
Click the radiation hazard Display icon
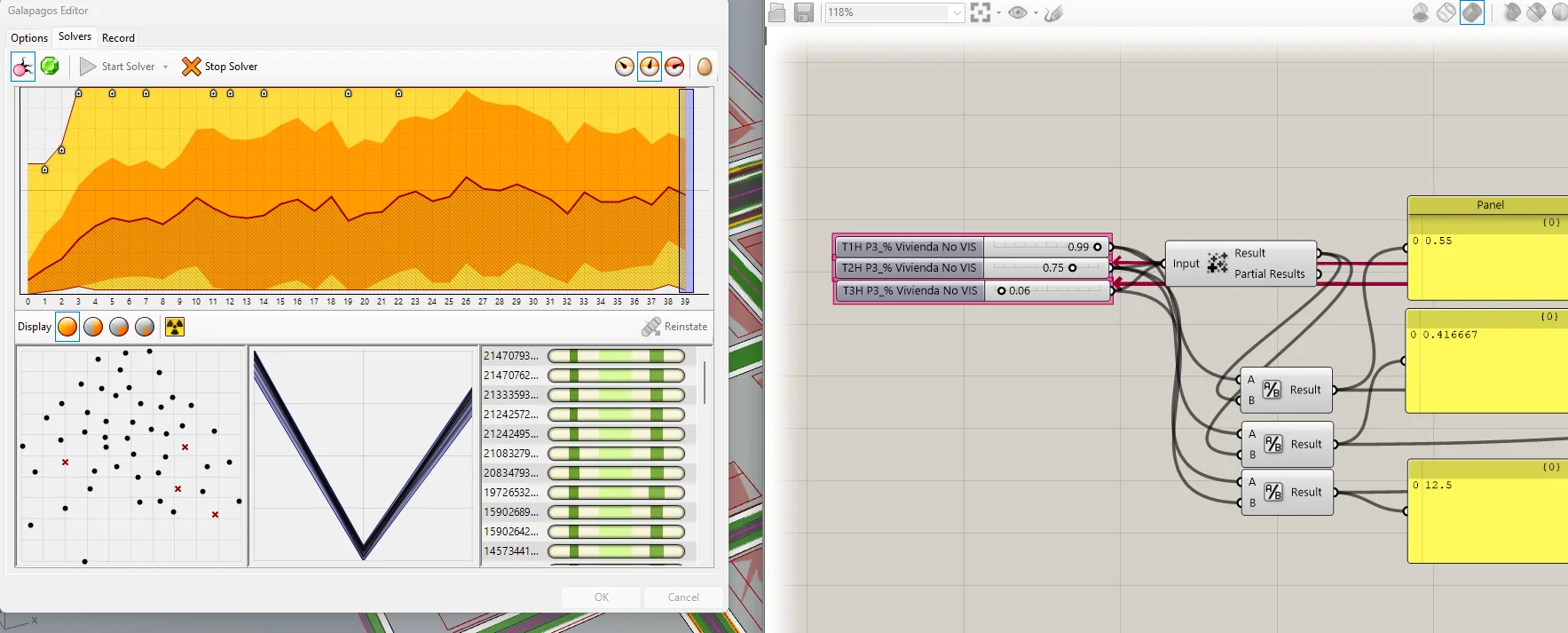[175, 327]
